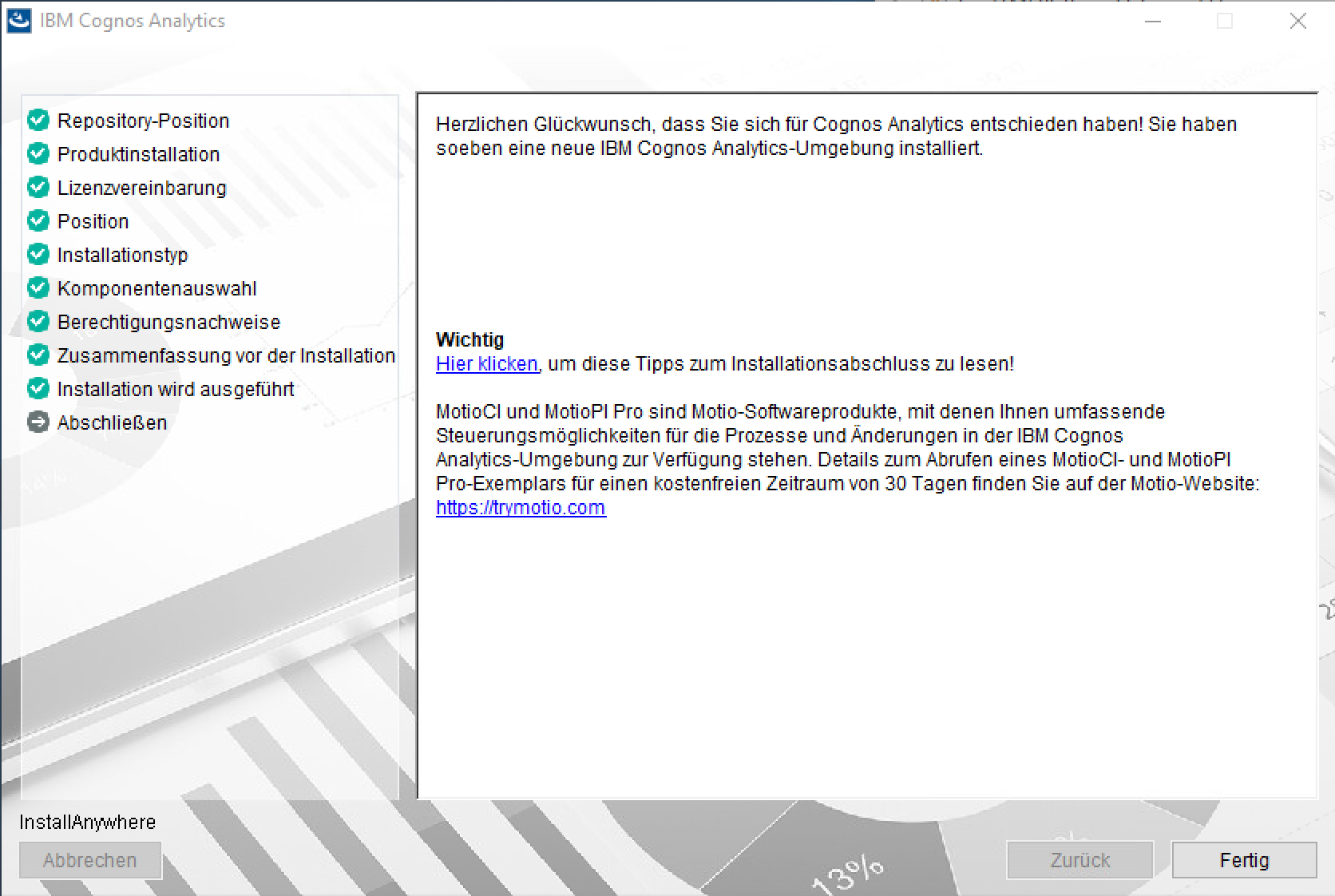Select the Position step label
Image resolution: width=1335 pixels, height=896 pixels.
pyautogui.click(x=93, y=221)
